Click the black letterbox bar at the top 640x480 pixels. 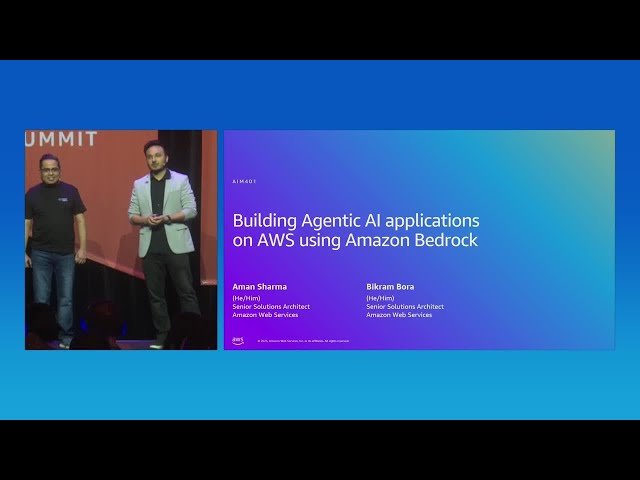(320, 29)
